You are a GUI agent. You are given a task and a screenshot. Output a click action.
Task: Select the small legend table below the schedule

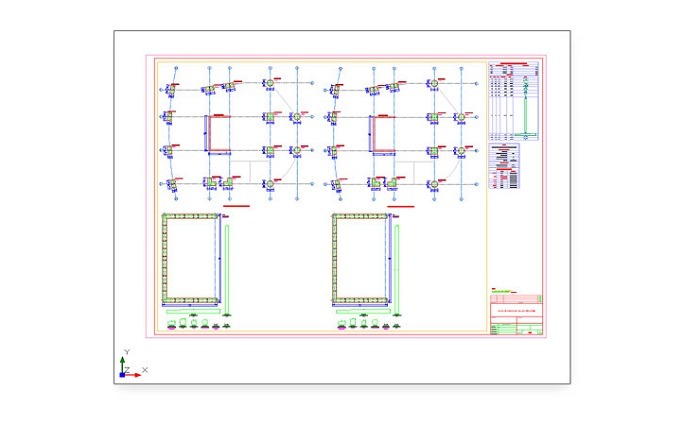pos(504,166)
